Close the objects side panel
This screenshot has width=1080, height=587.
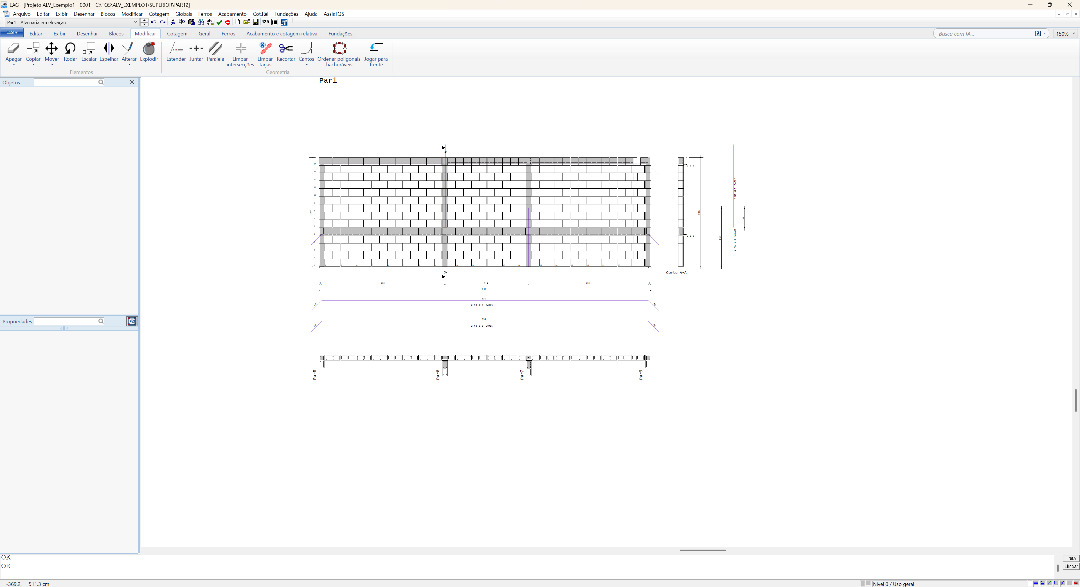click(x=132, y=82)
